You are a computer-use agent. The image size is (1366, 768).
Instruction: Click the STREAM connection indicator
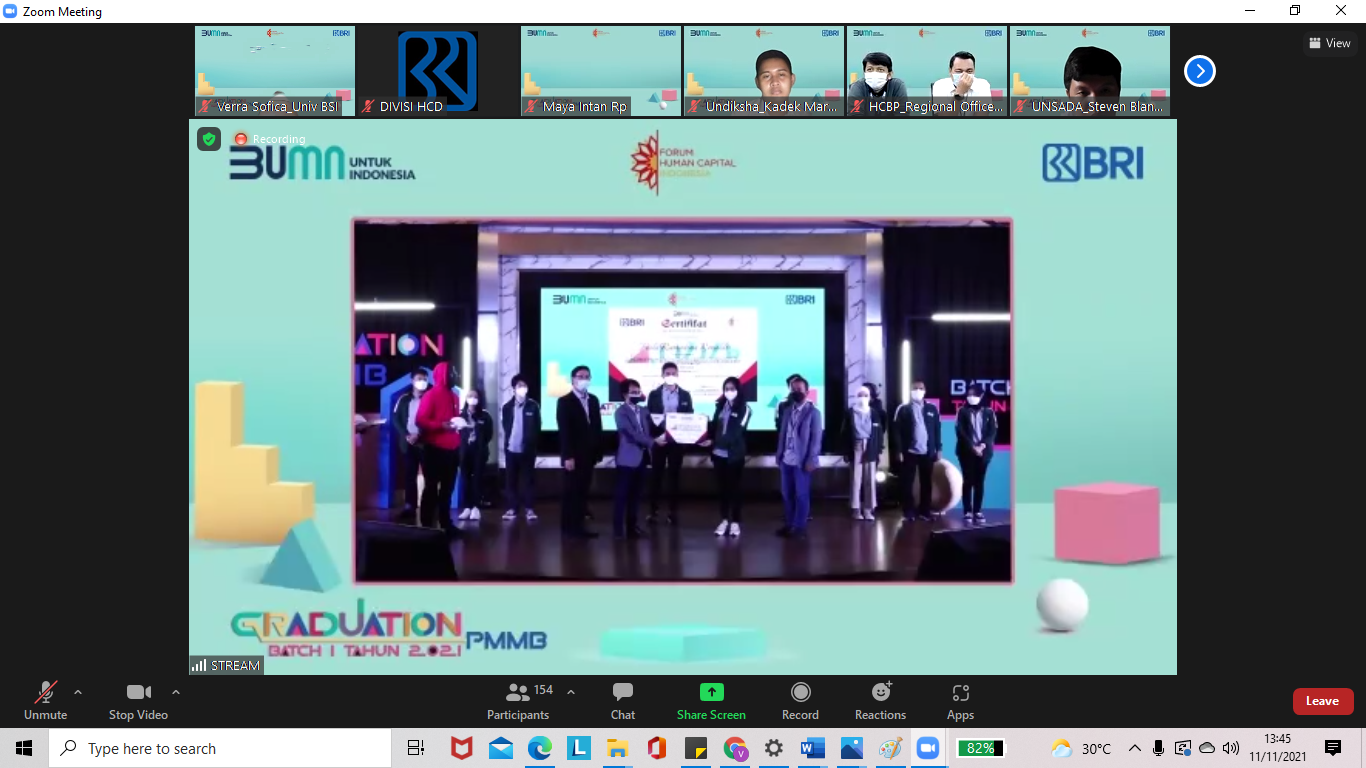coord(226,665)
